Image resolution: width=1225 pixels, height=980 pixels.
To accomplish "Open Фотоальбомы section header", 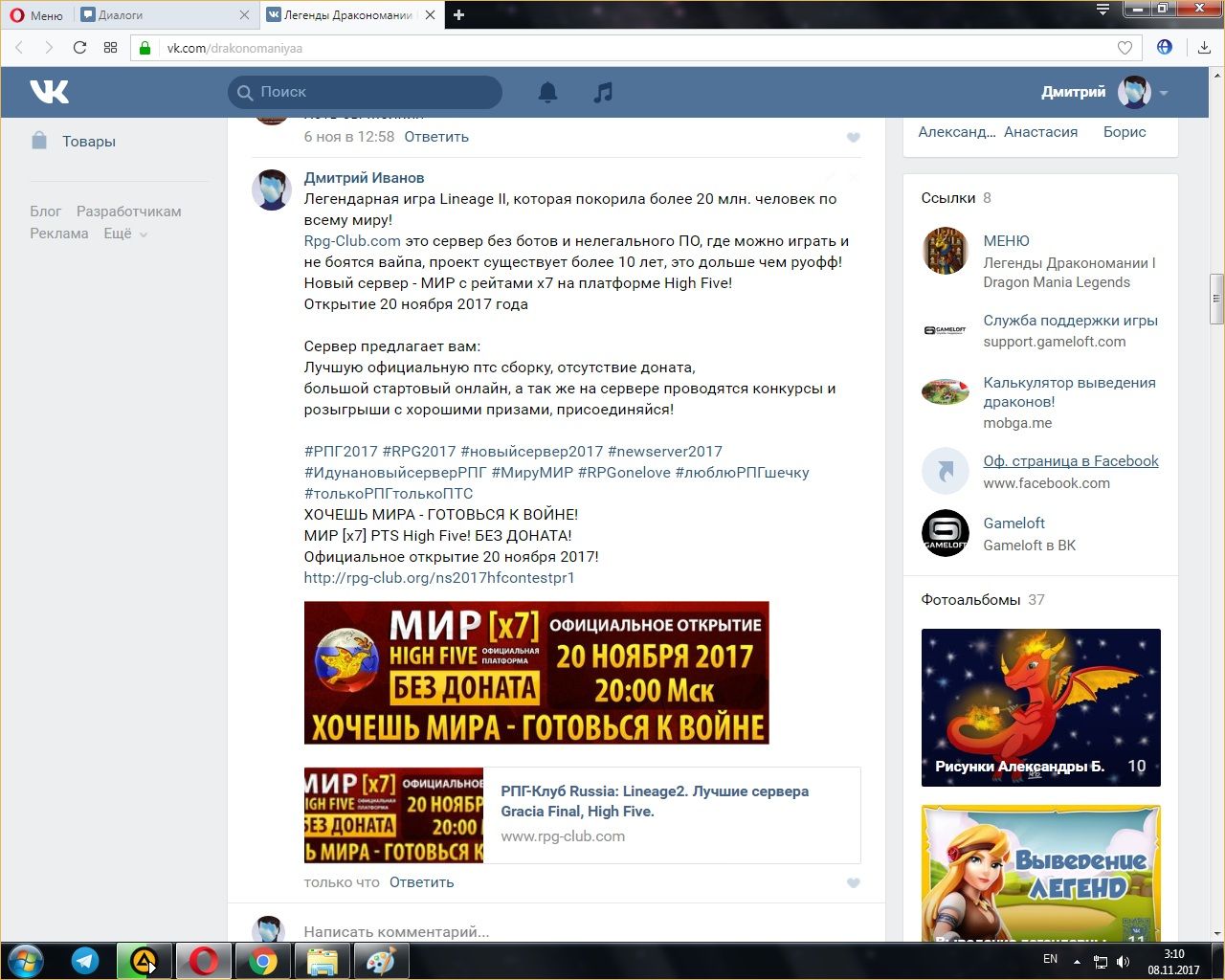I will click(970, 600).
